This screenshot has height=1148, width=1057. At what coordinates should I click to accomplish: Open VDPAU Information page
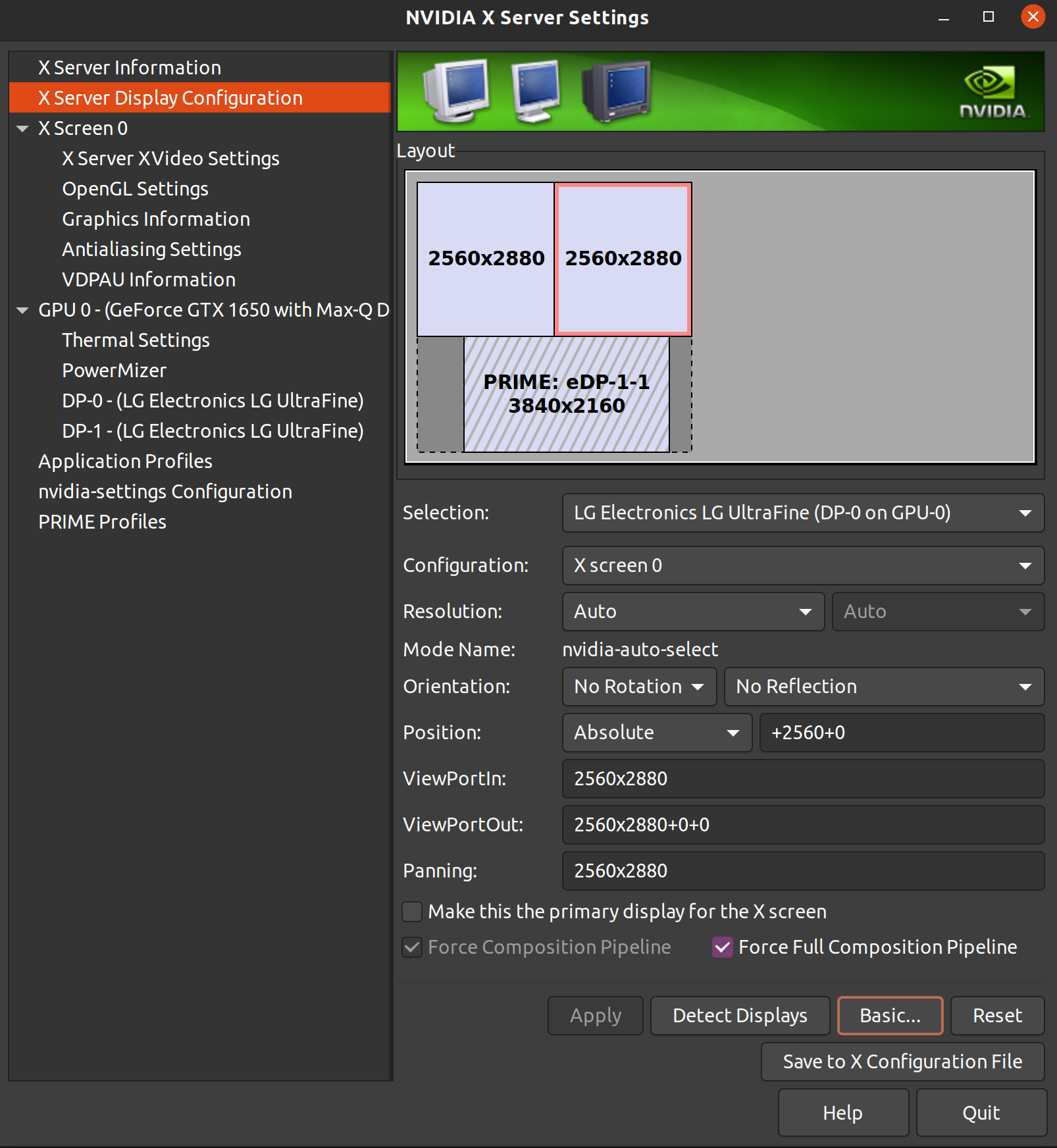point(149,279)
